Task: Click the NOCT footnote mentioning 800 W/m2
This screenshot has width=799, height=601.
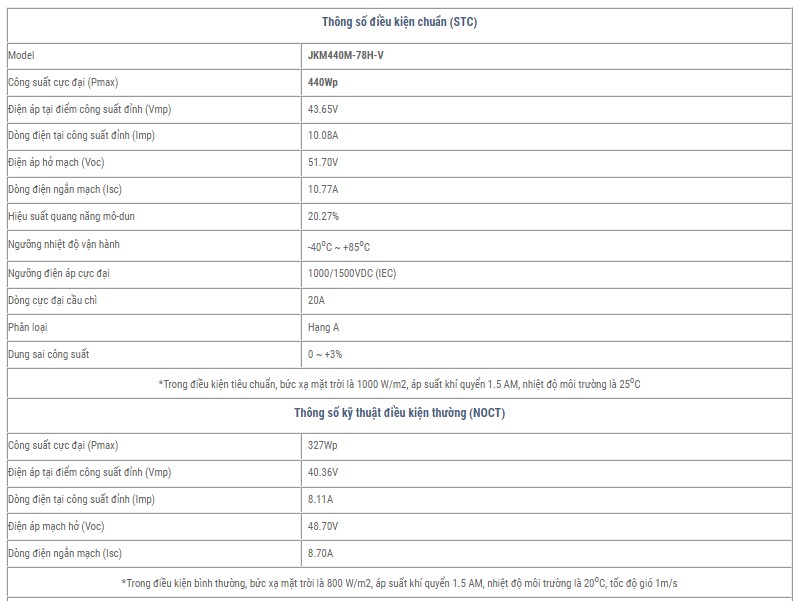Action: click(x=399, y=582)
